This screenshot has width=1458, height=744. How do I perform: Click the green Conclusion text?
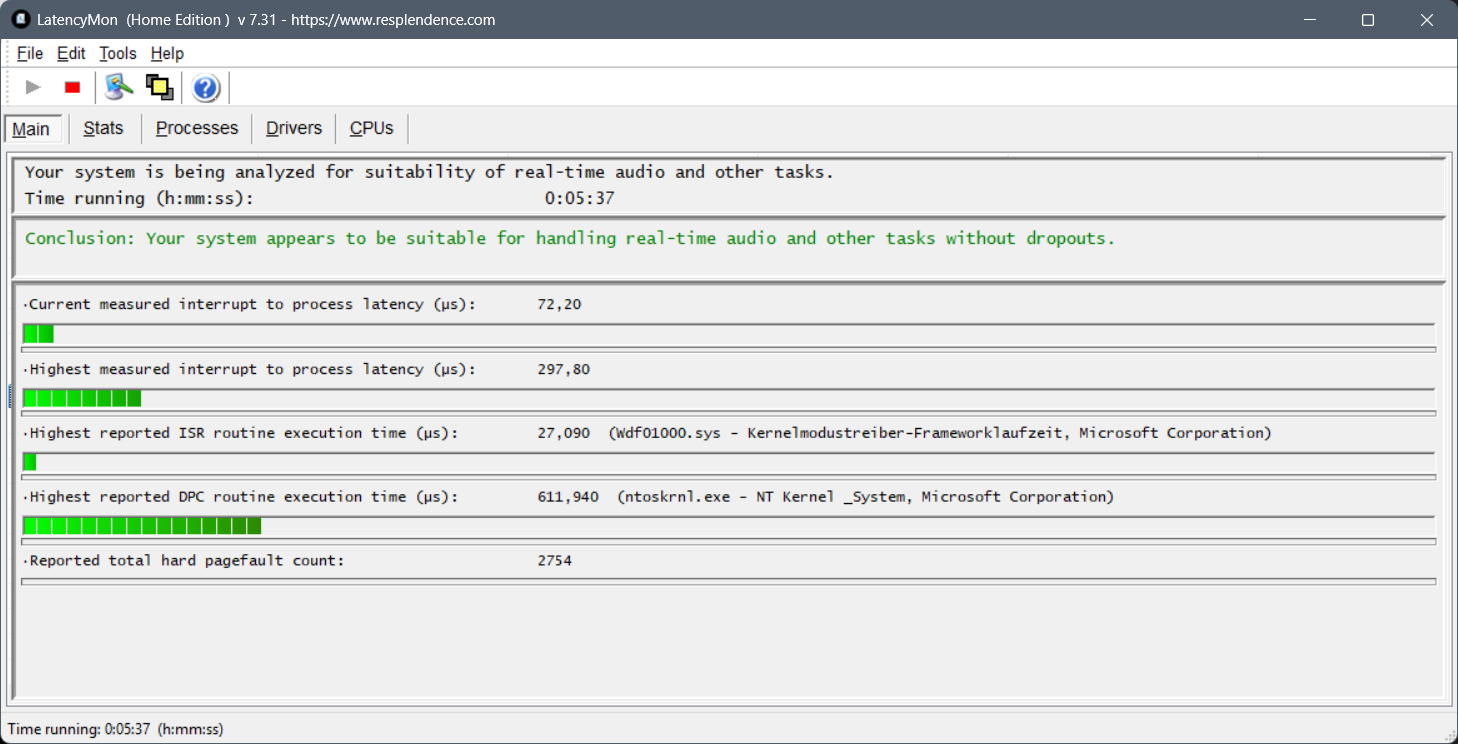point(569,238)
